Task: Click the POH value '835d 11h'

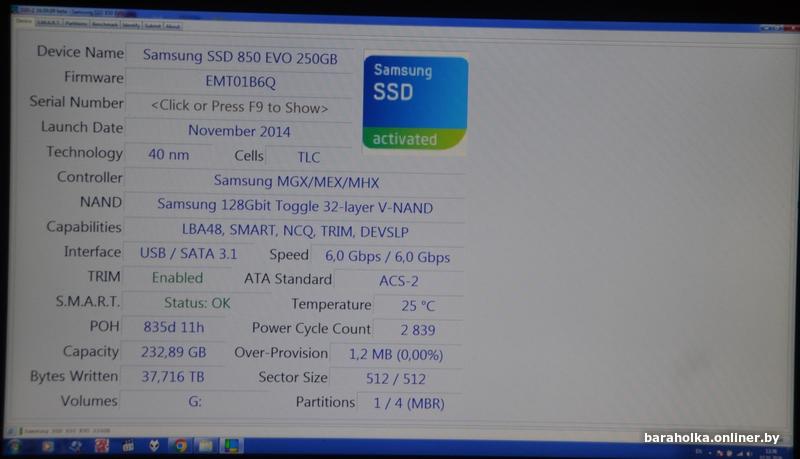Action: (x=173, y=327)
